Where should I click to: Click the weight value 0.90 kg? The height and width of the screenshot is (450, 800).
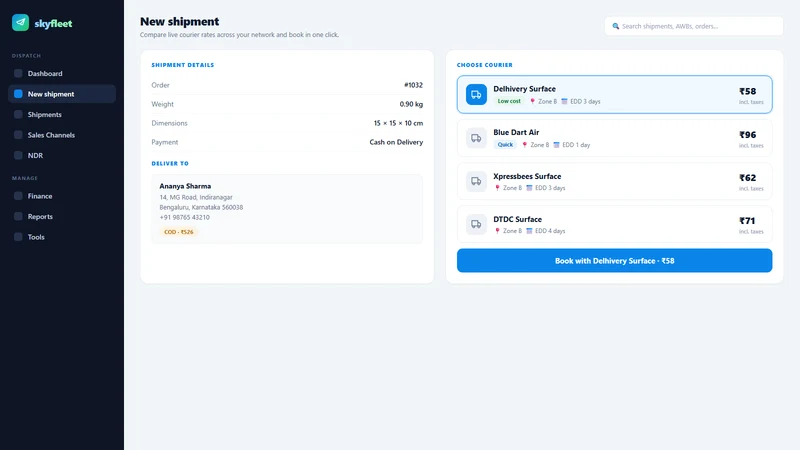pyautogui.click(x=411, y=104)
